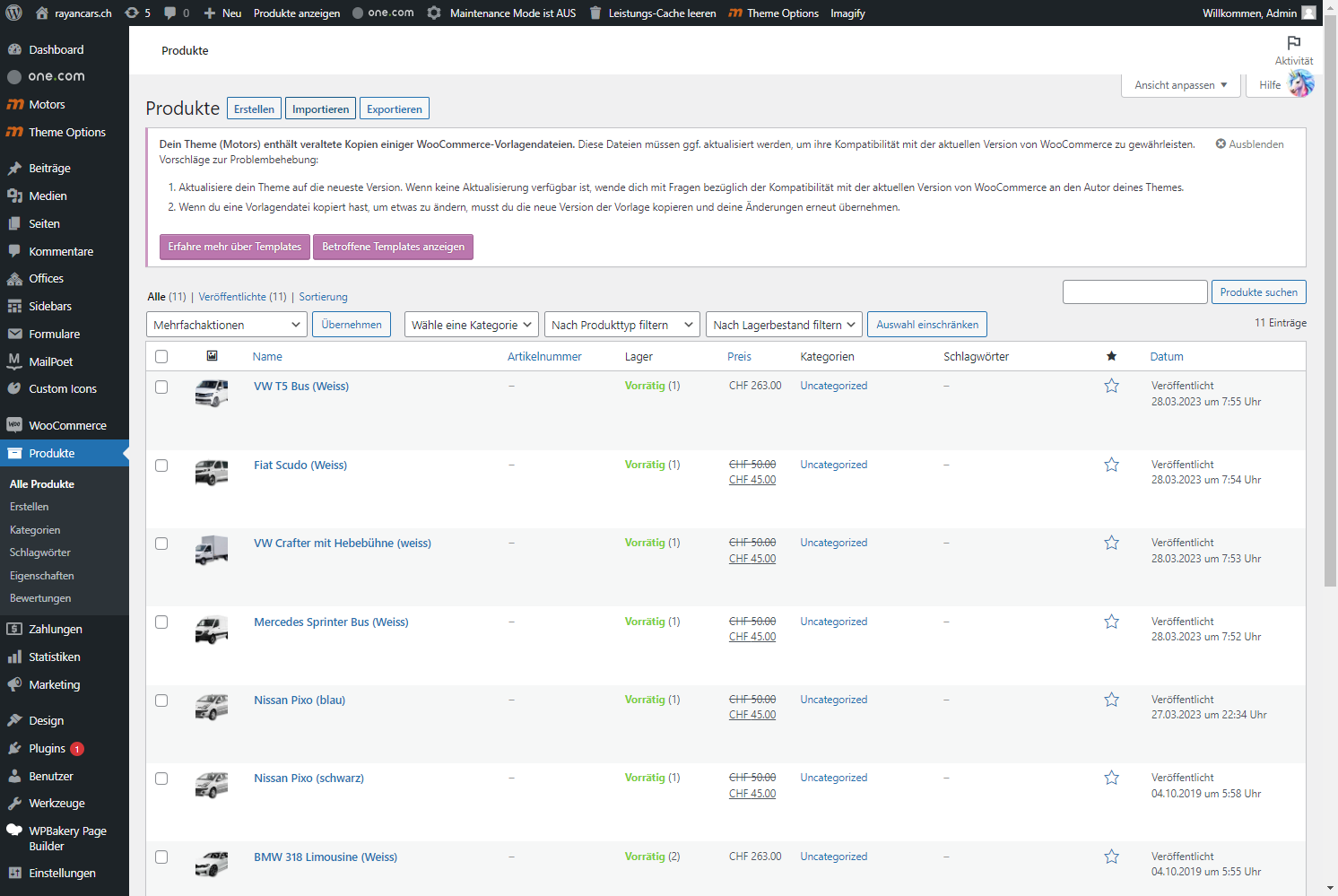Dismiss the notice with the Ausblenden icon
1338x896 pixels.
pyautogui.click(x=1221, y=144)
